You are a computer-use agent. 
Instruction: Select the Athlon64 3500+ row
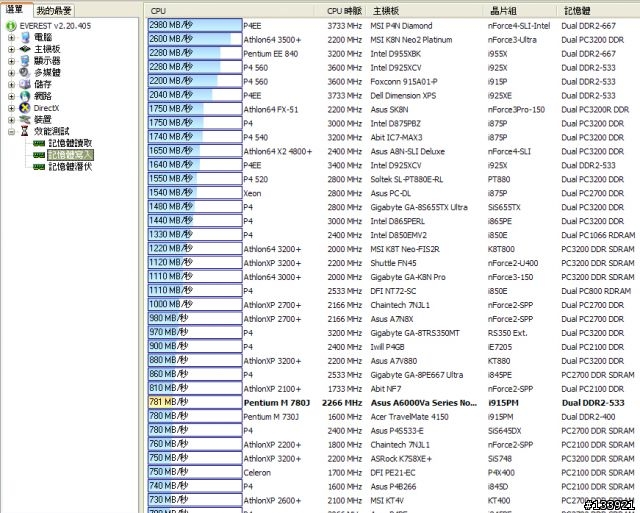393,40
